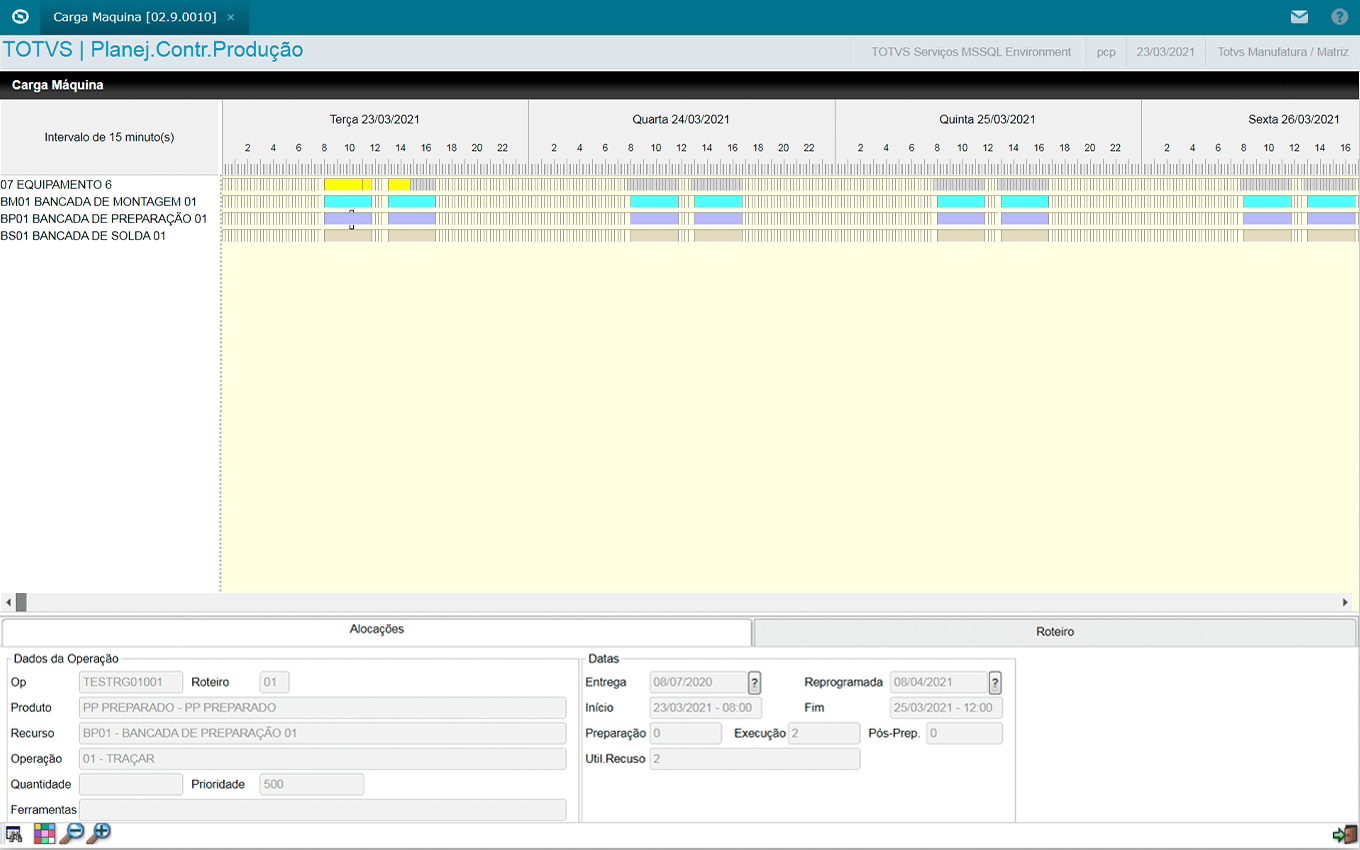Open the color legend grid icon
1360x850 pixels.
point(44,834)
